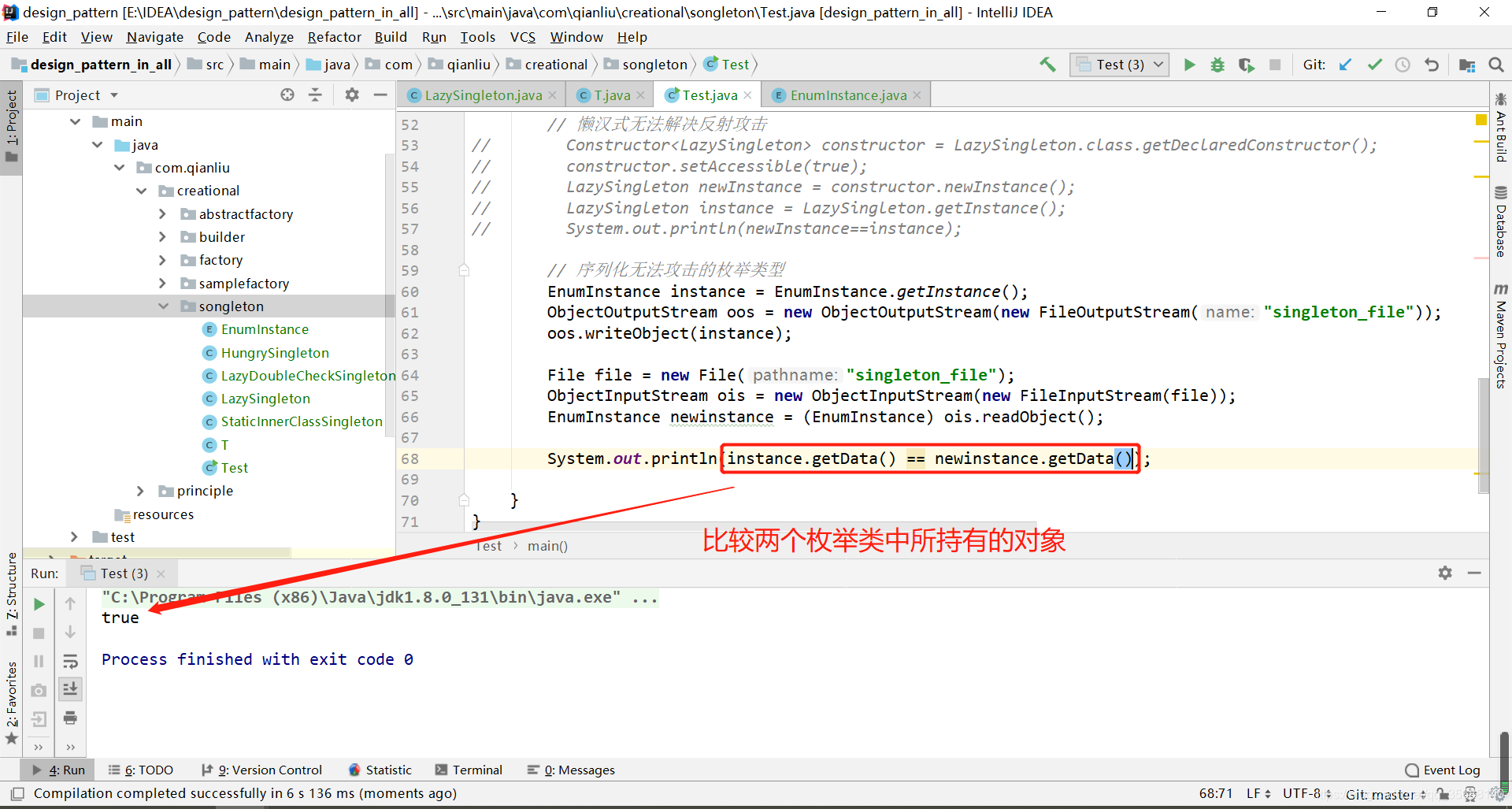
Task: Open the Analyze menu
Action: pos(269,37)
